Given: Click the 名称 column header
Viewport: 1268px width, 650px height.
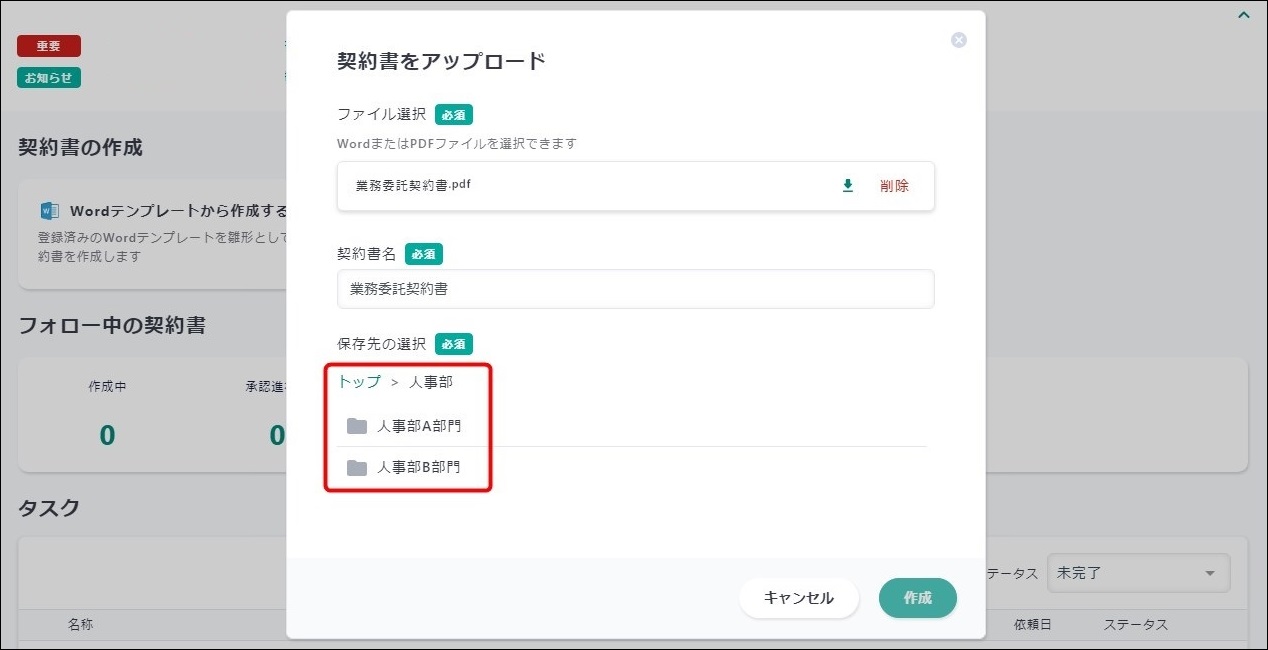Looking at the screenshot, I should [x=80, y=625].
